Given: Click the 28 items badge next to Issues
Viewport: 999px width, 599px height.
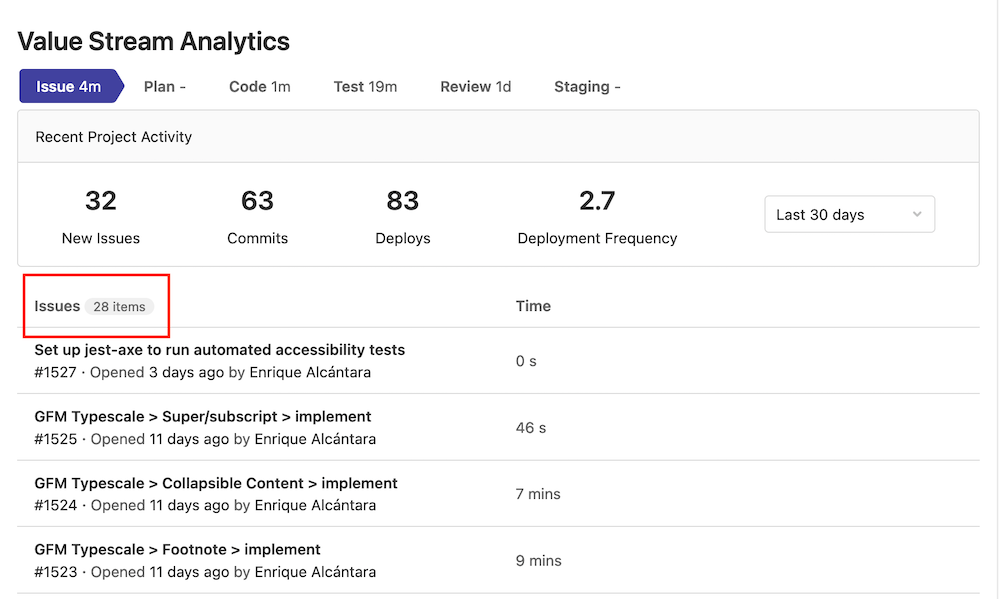Looking at the screenshot, I should point(121,307).
